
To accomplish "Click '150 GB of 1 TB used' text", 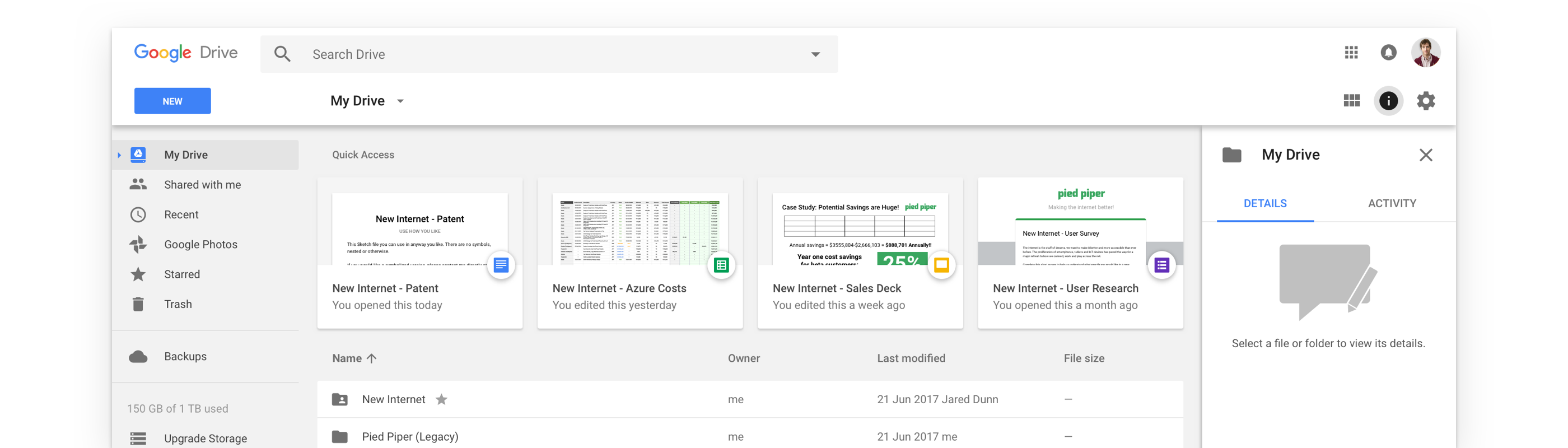I will pyautogui.click(x=177, y=408).
